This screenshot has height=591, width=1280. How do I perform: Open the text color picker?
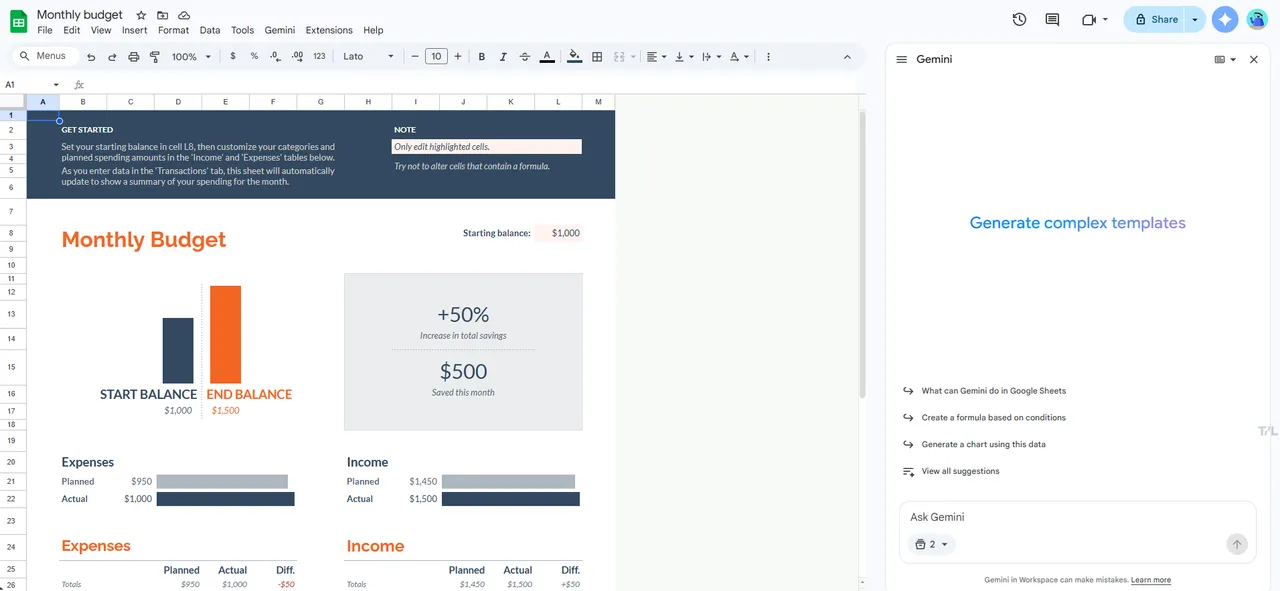click(x=547, y=57)
